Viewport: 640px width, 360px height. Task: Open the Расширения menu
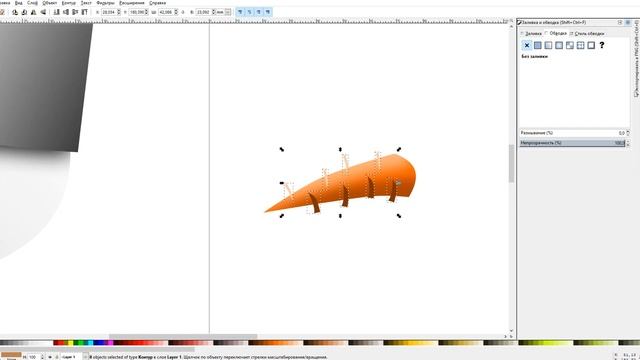tap(132, 3)
